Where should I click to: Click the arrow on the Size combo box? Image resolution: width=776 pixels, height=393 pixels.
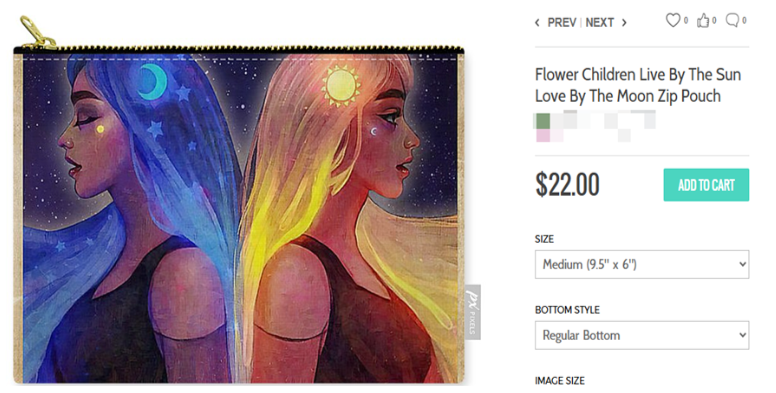742,264
